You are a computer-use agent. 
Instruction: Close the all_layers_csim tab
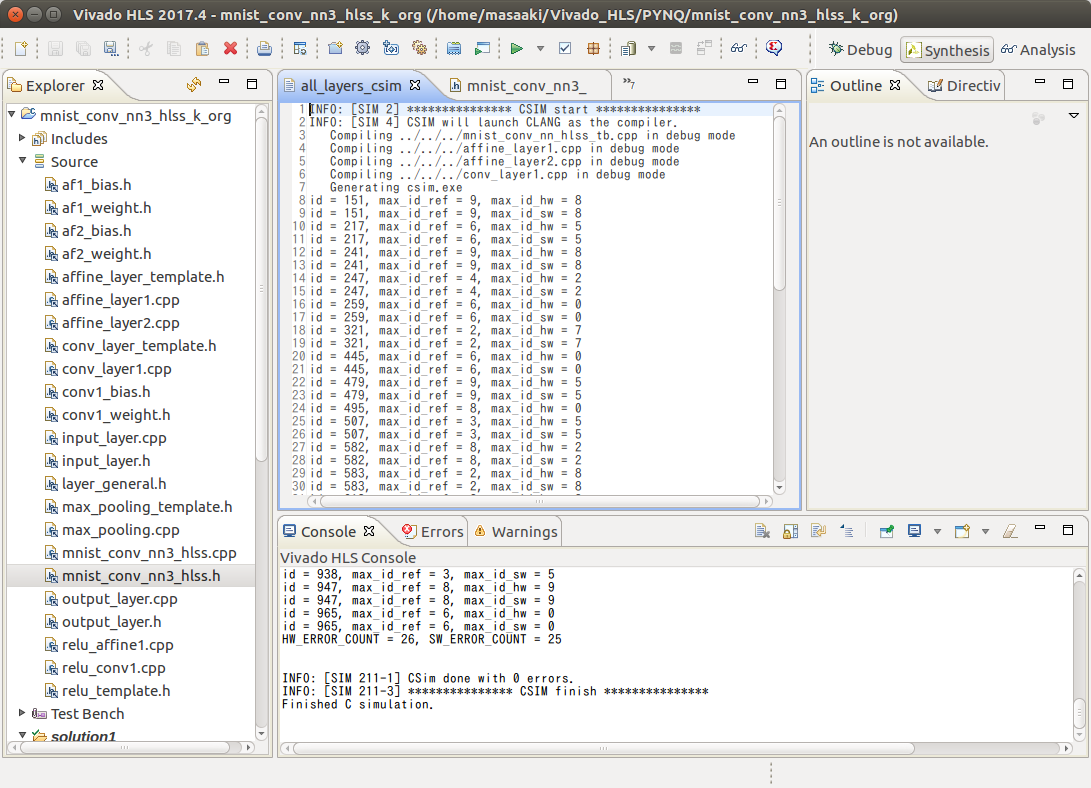415,85
